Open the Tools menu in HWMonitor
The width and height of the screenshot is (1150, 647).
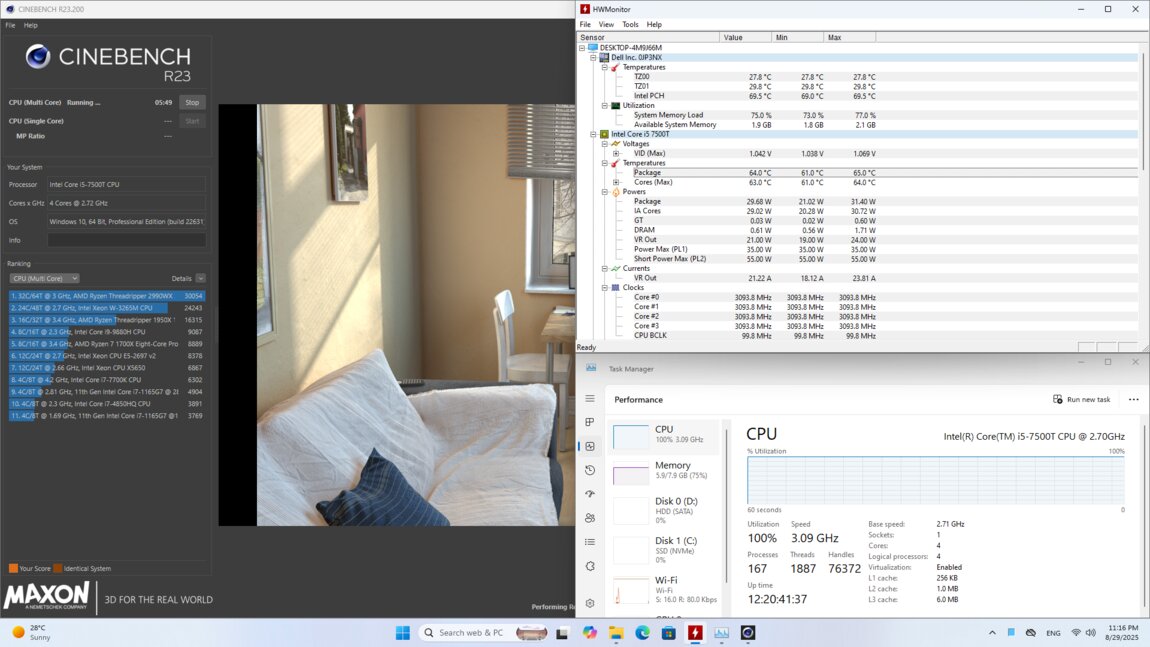pyautogui.click(x=630, y=24)
